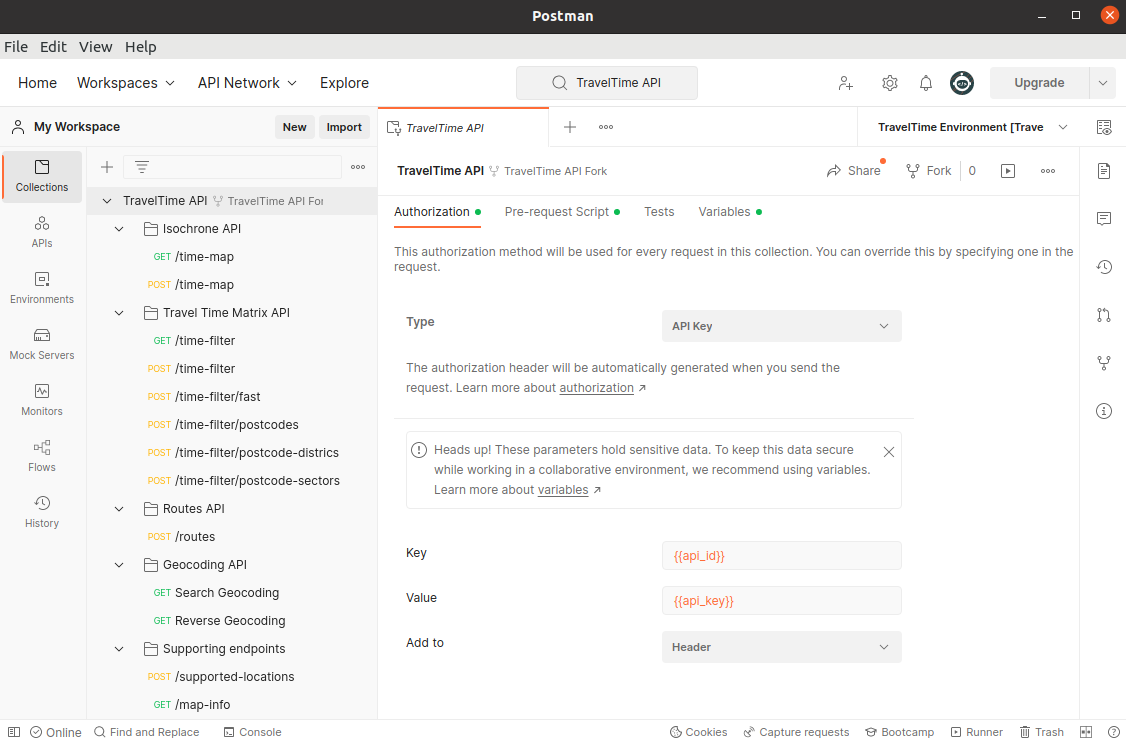Run the TravelTime API collection
This screenshot has width=1126, height=742.
coord(1007,170)
